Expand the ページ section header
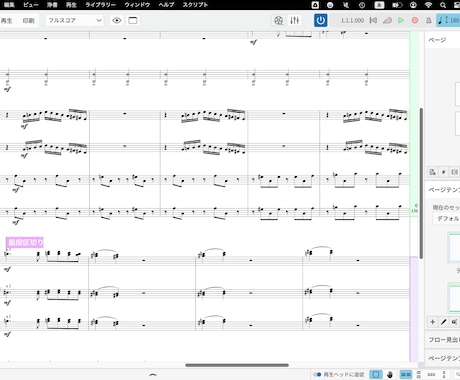The height and width of the screenshot is (380, 460). coord(443,40)
